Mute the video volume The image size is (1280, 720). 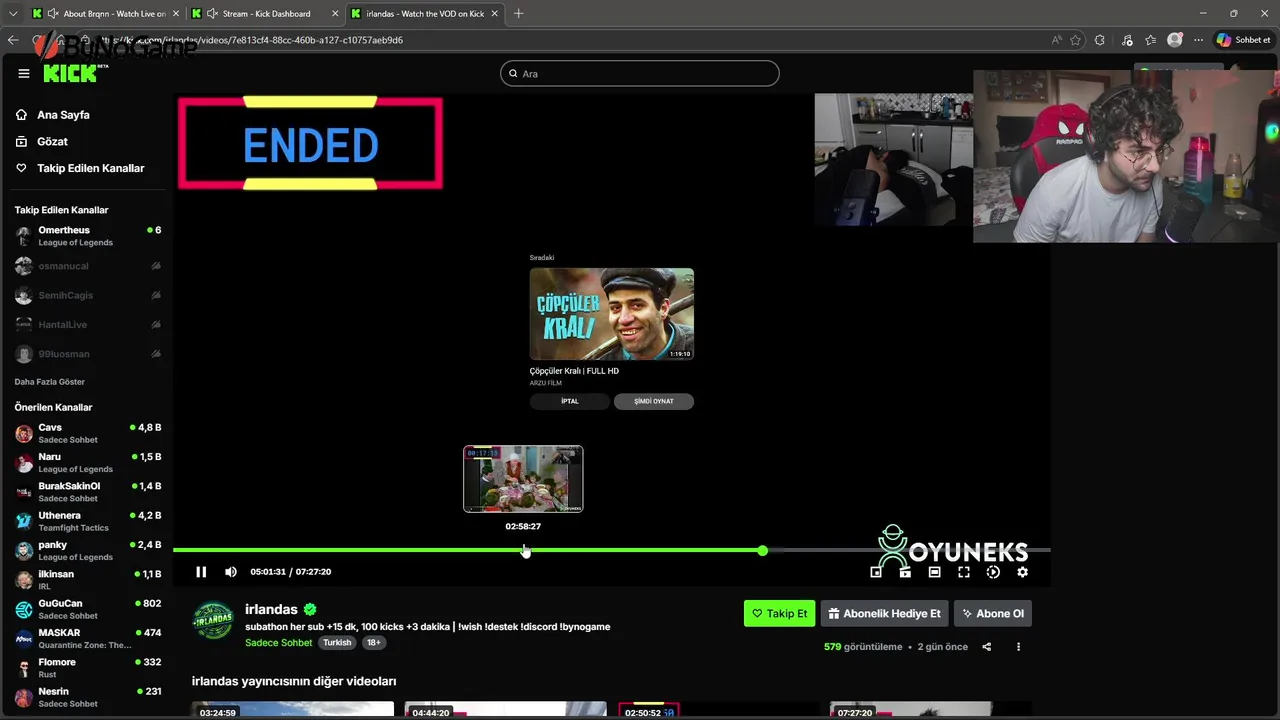tap(231, 572)
